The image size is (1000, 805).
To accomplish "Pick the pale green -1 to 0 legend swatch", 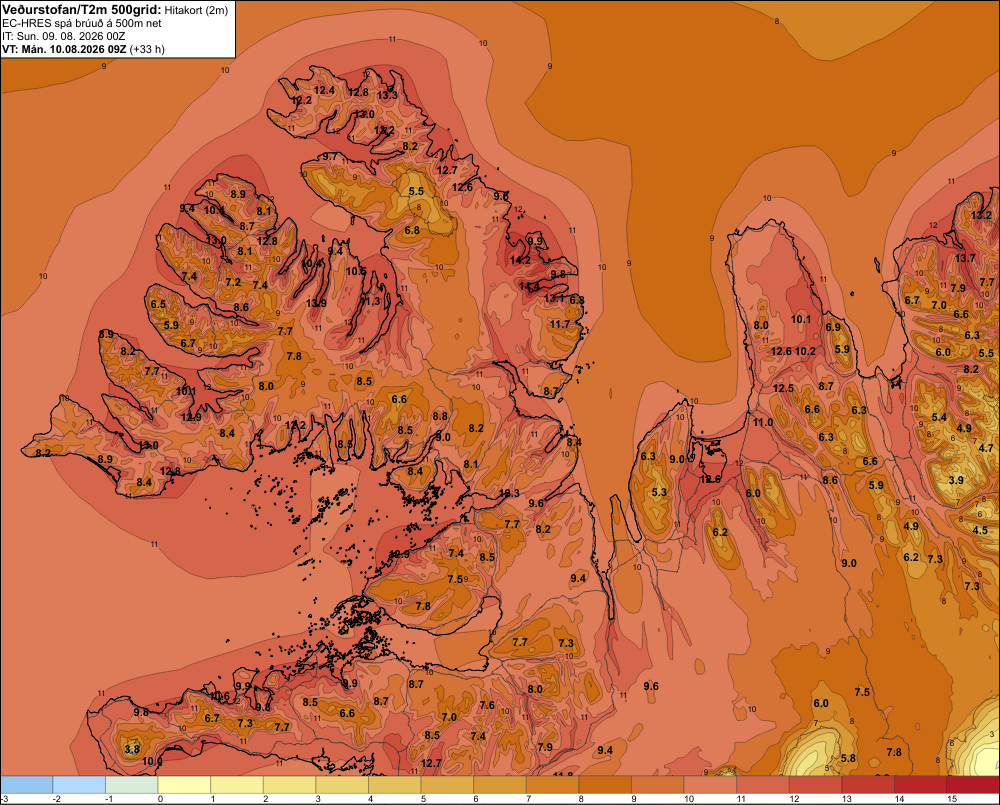I will point(132,785).
